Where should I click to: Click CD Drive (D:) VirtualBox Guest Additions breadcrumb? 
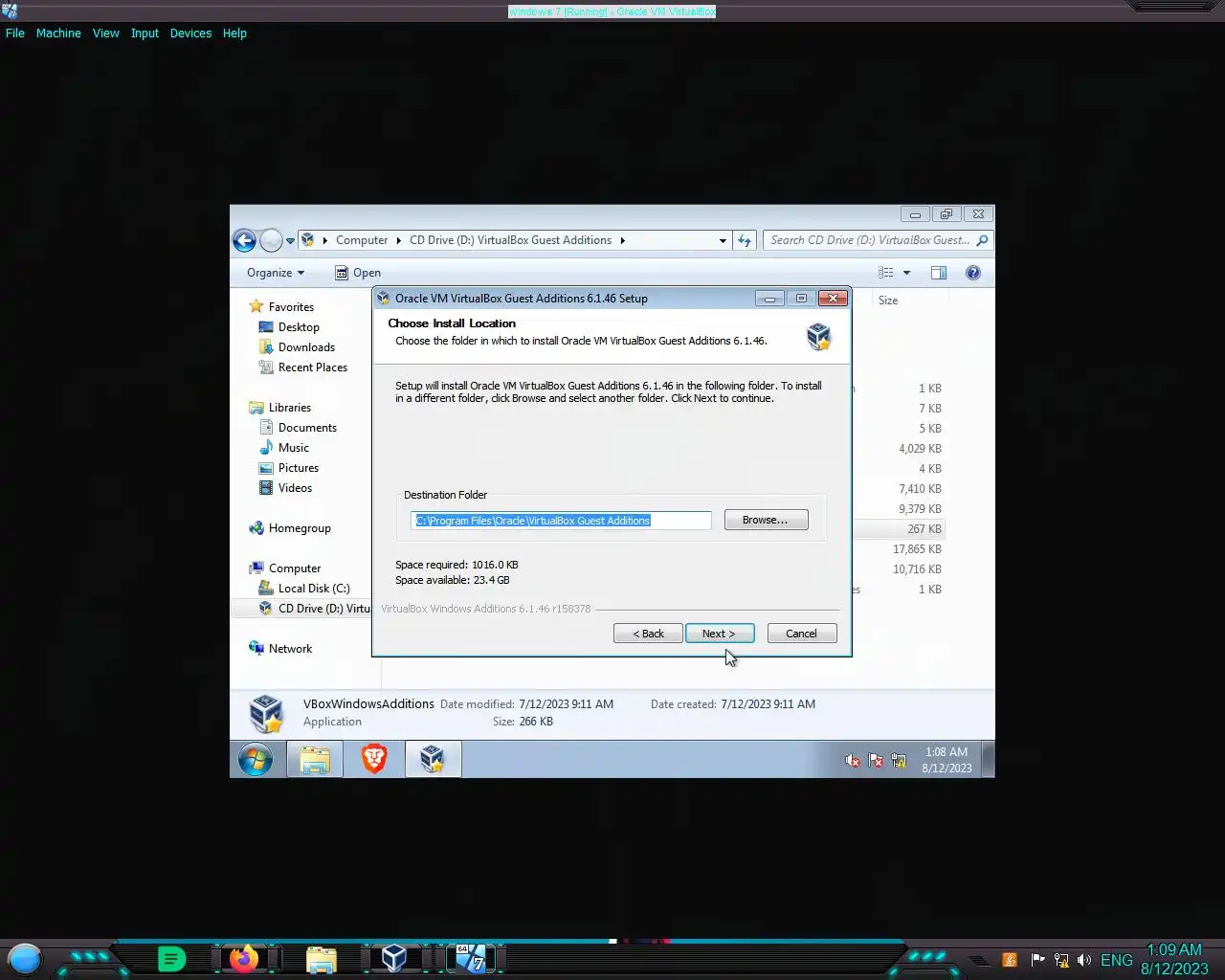[510, 240]
